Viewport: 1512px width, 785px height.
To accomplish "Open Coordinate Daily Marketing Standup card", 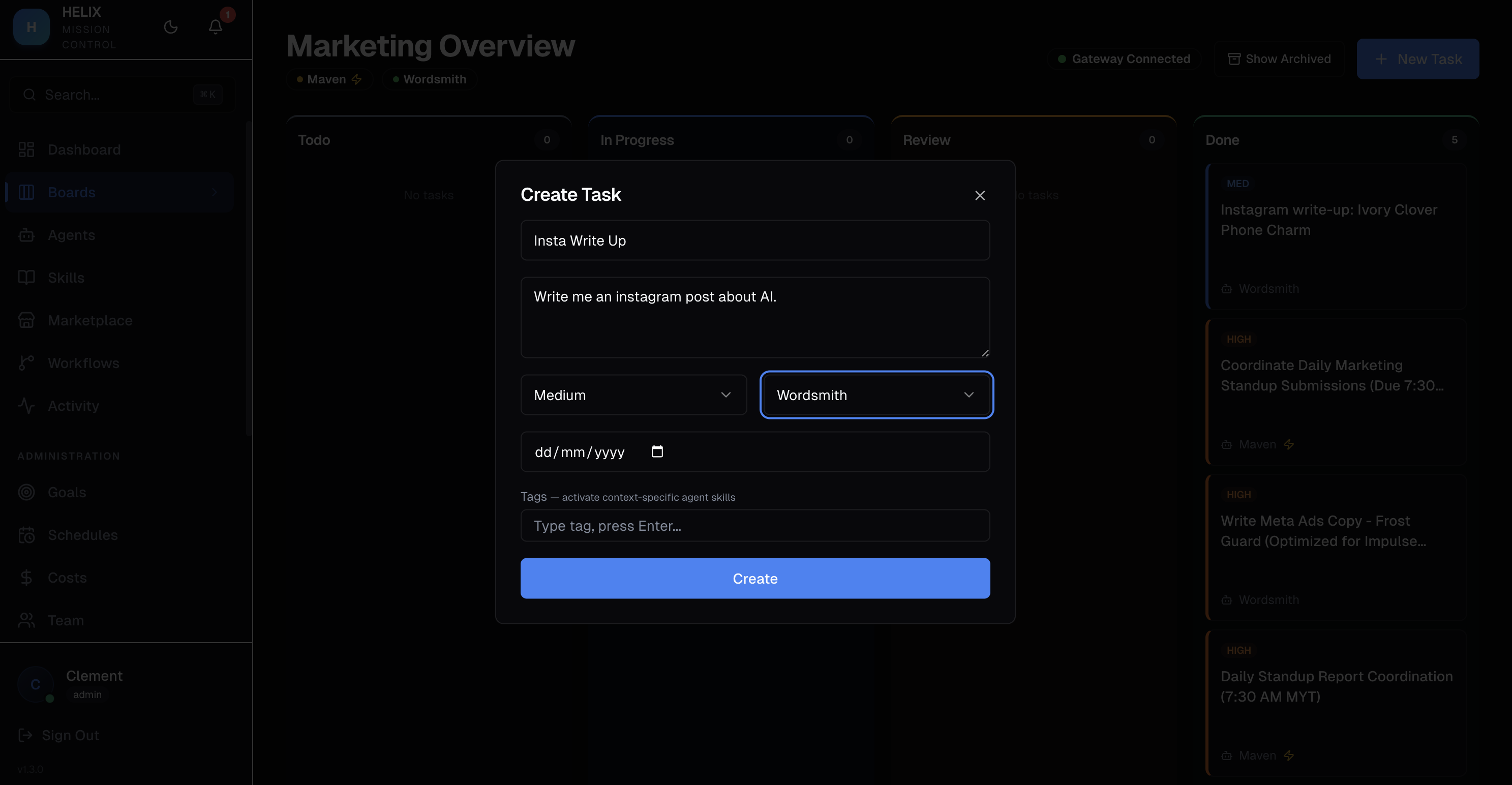I will tap(1336, 391).
